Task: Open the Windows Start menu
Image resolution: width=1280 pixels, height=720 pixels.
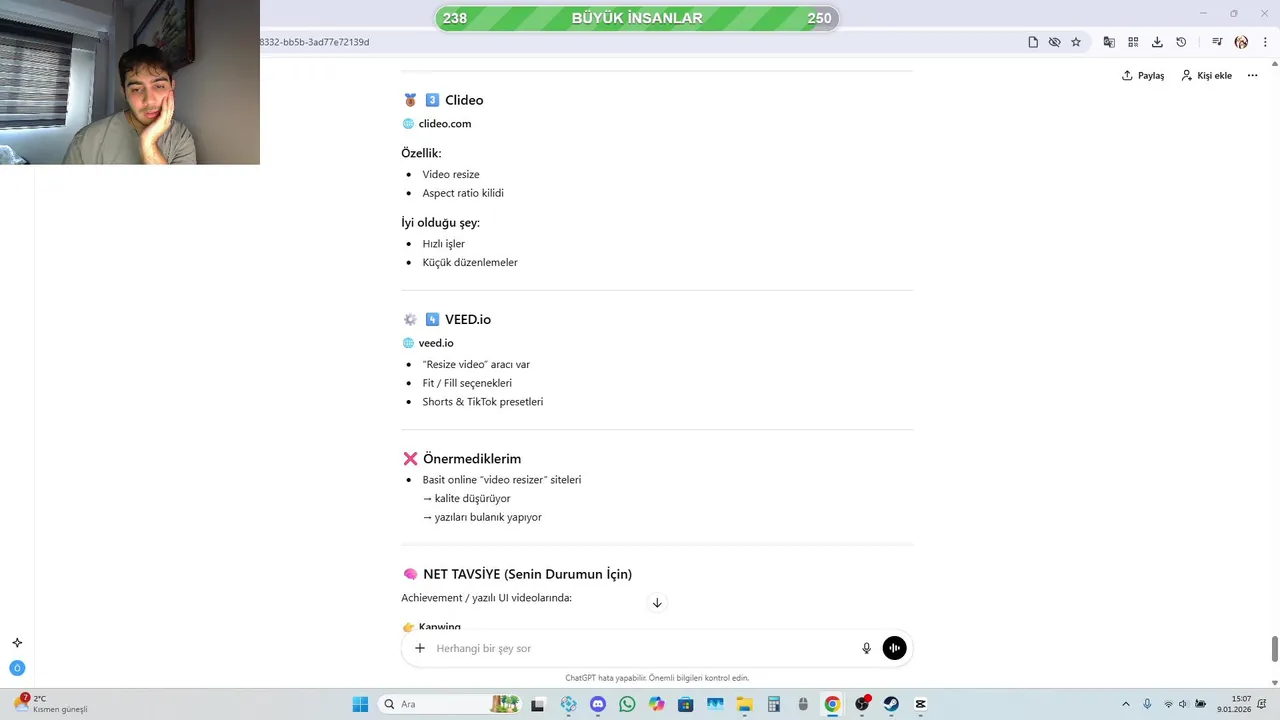Action: click(360, 704)
